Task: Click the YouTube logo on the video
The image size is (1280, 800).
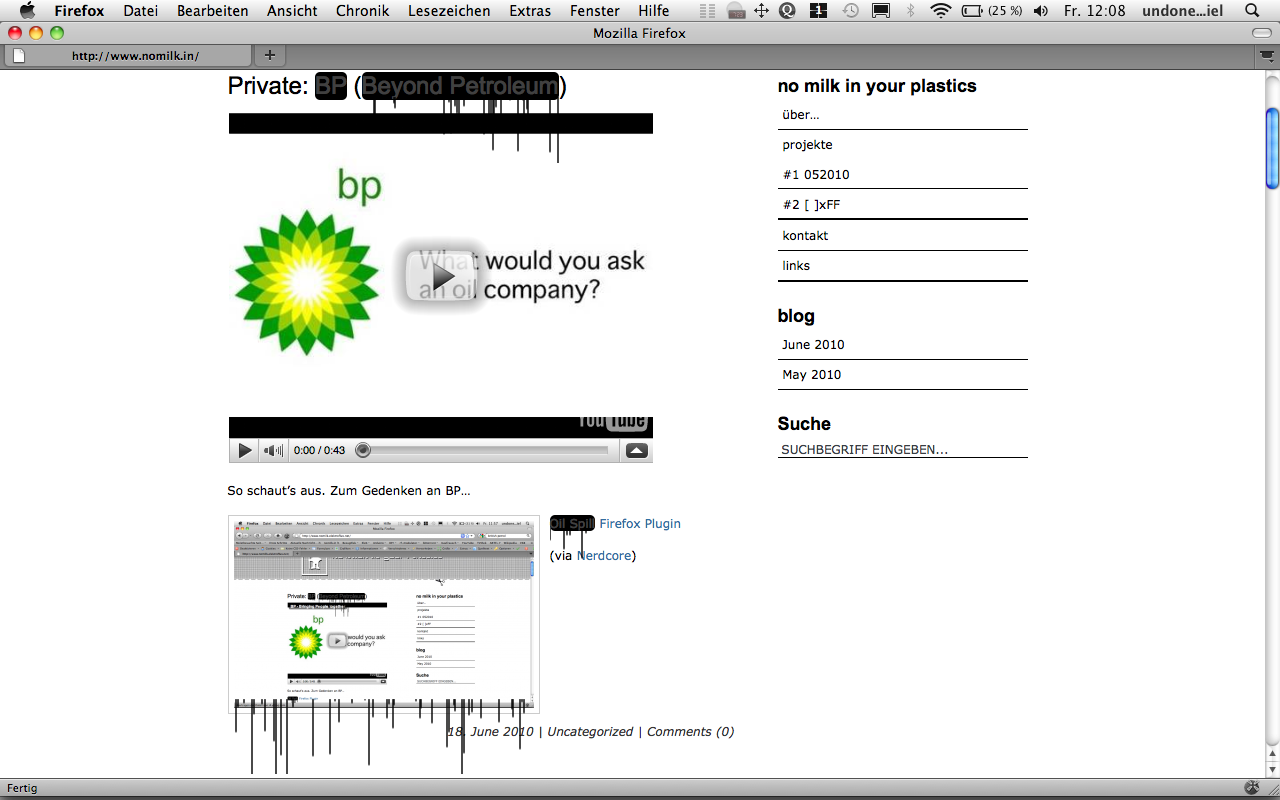Action: tap(614, 423)
